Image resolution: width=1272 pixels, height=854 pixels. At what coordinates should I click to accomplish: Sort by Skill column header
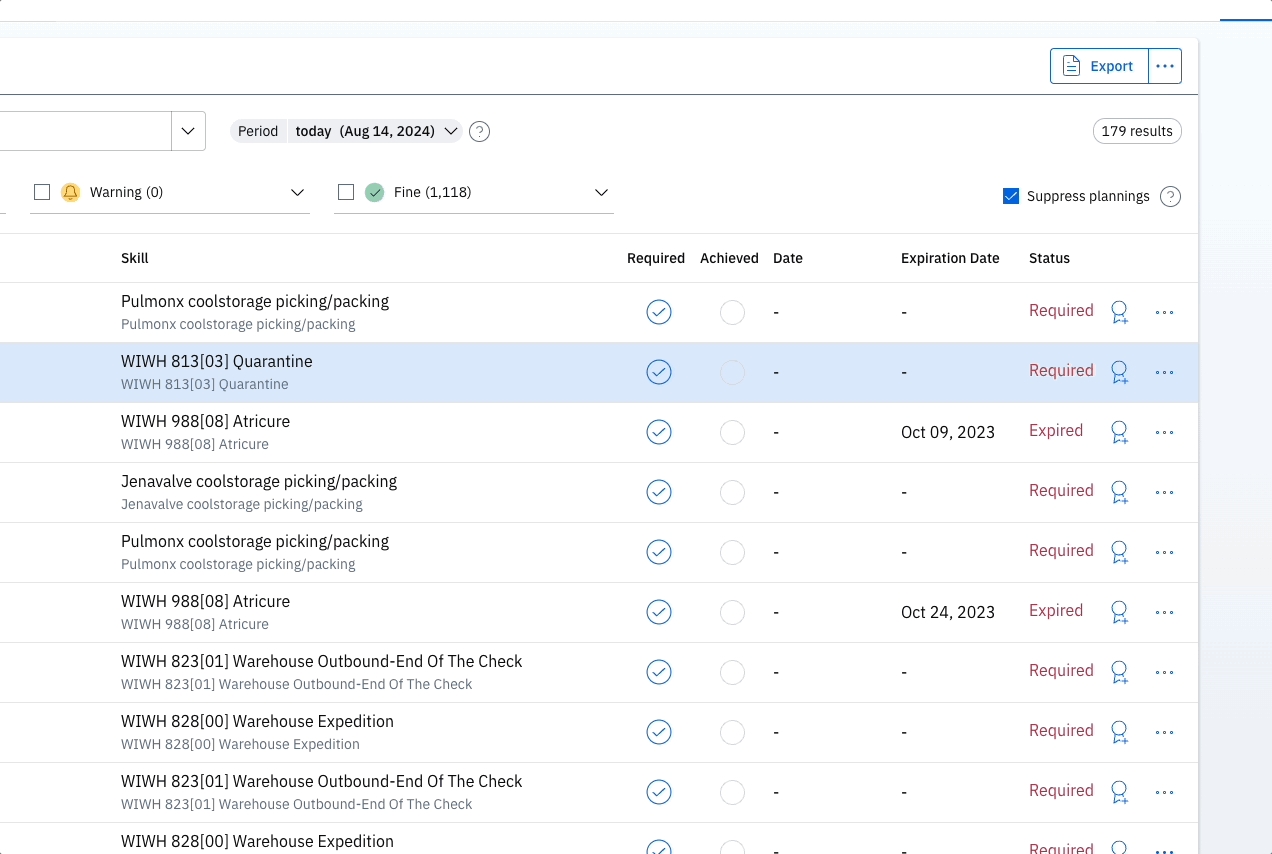(x=134, y=258)
